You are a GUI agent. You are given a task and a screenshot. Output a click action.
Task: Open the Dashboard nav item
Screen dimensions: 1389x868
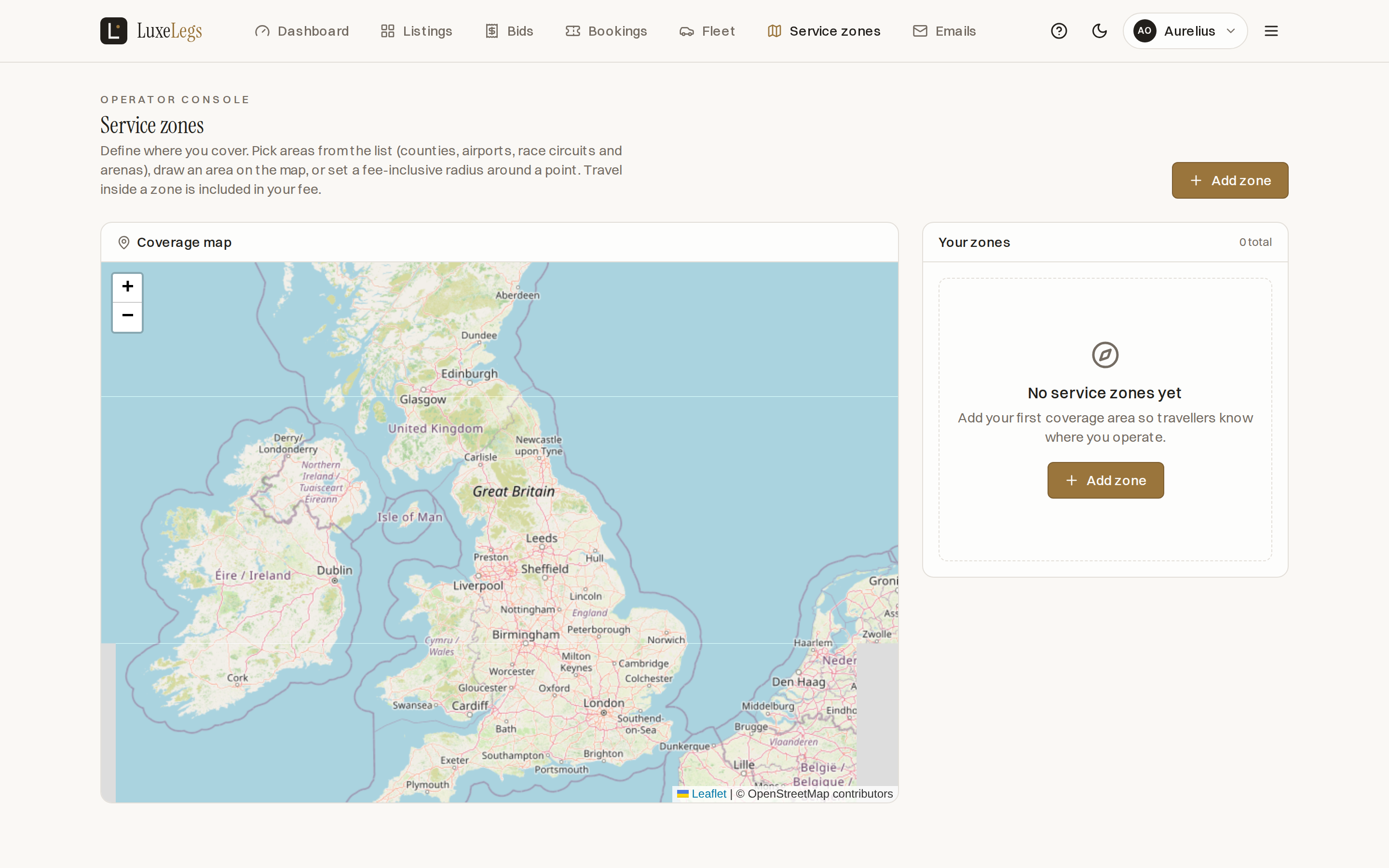(x=302, y=31)
